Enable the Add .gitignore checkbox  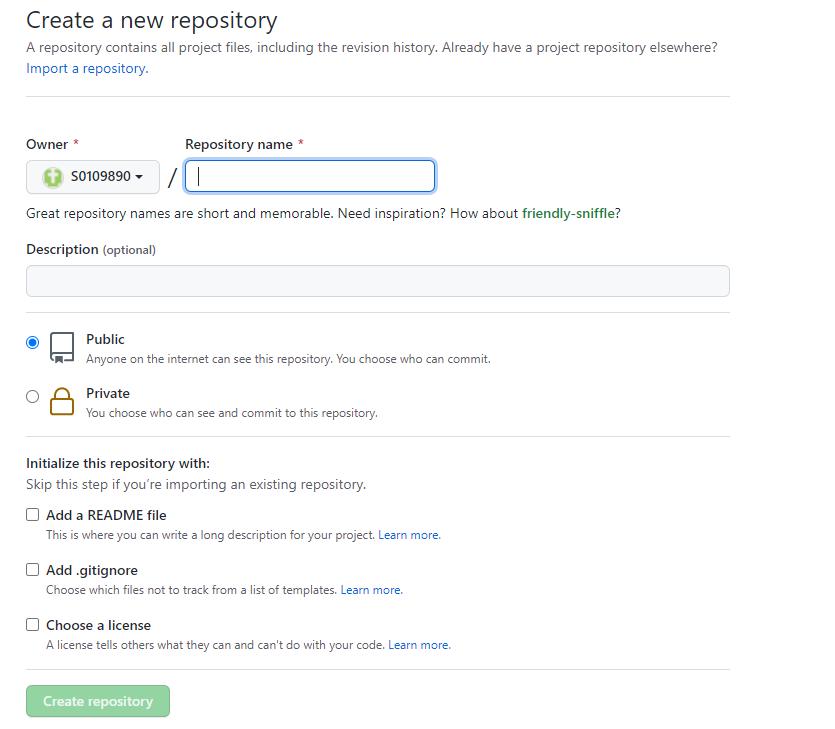point(32,570)
